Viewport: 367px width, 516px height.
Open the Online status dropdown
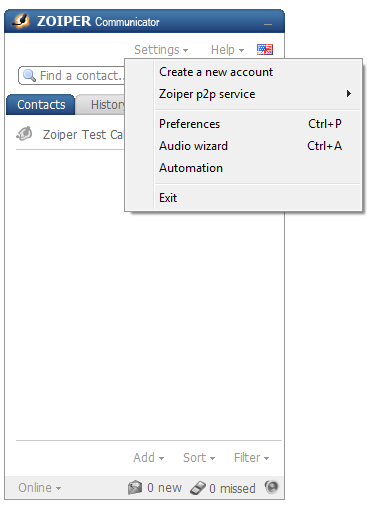pos(39,488)
